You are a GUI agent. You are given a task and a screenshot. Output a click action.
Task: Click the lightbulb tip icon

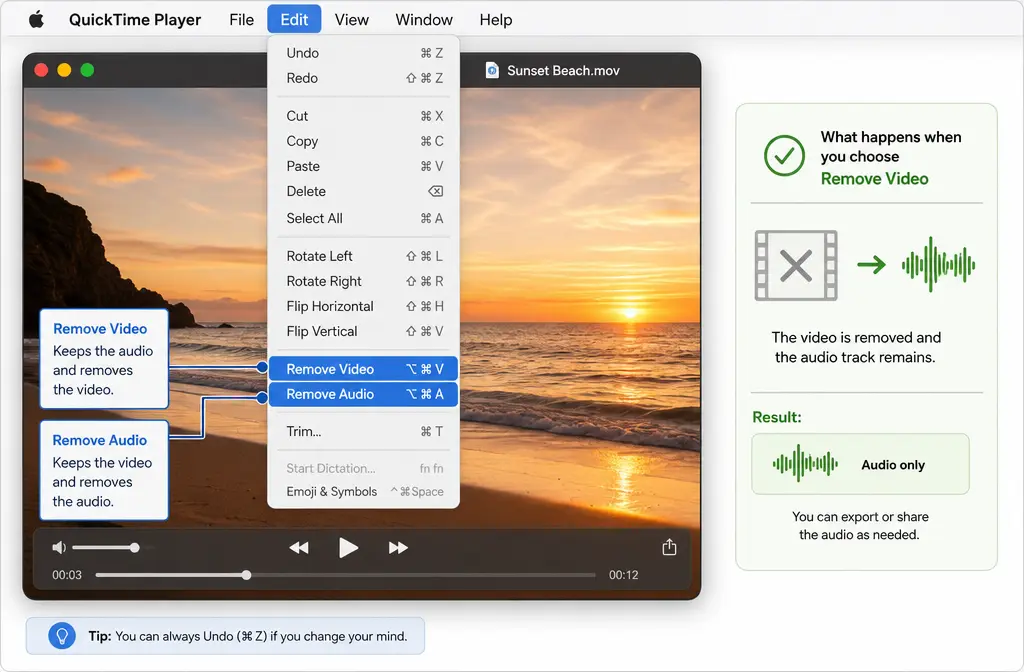pyautogui.click(x=62, y=635)
